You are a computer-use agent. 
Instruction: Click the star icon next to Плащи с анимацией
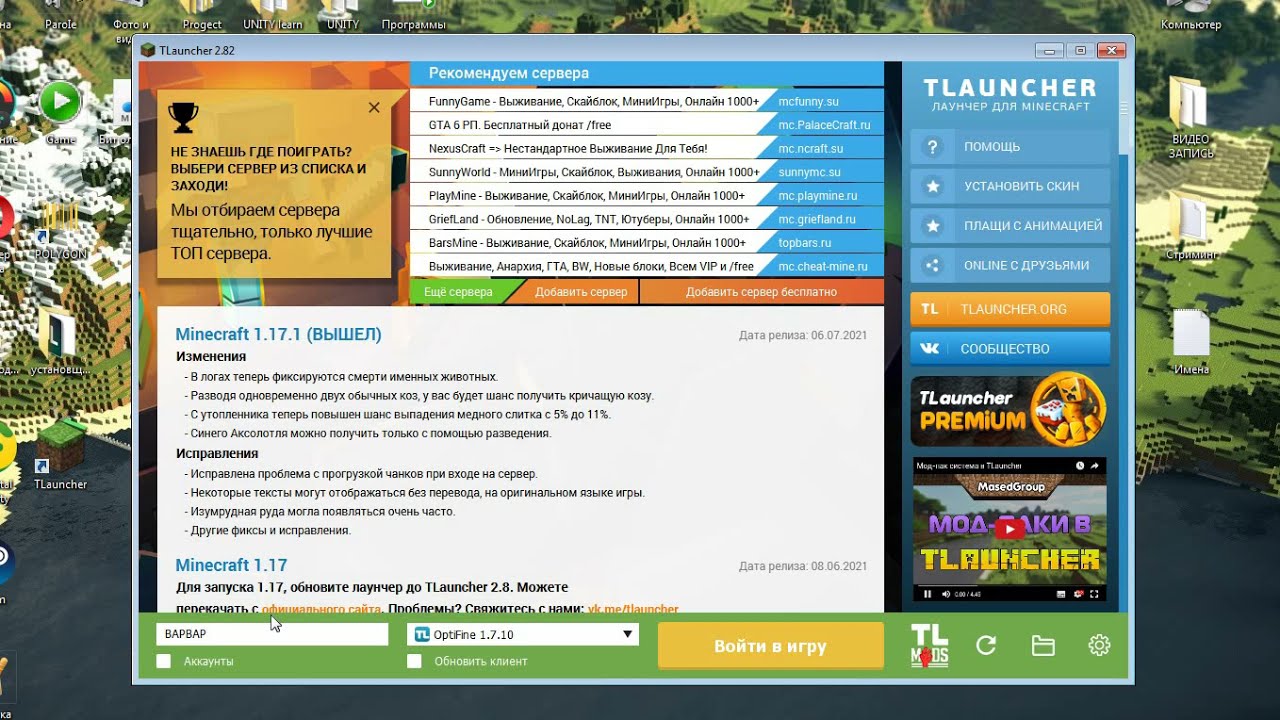[x=933, y=226]
